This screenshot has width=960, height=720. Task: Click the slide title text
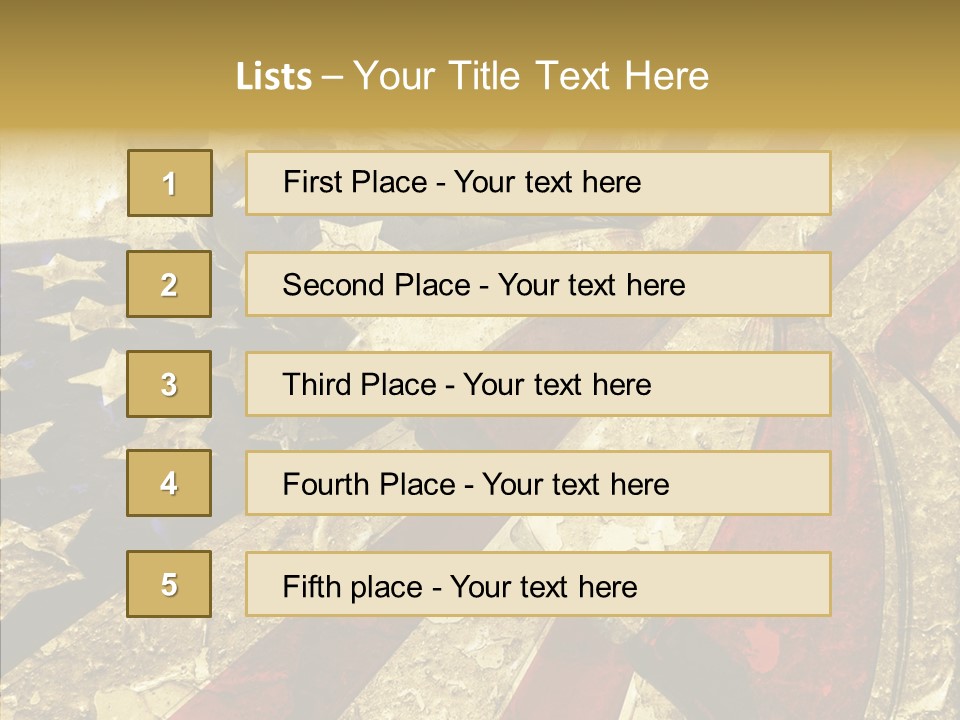472,76
